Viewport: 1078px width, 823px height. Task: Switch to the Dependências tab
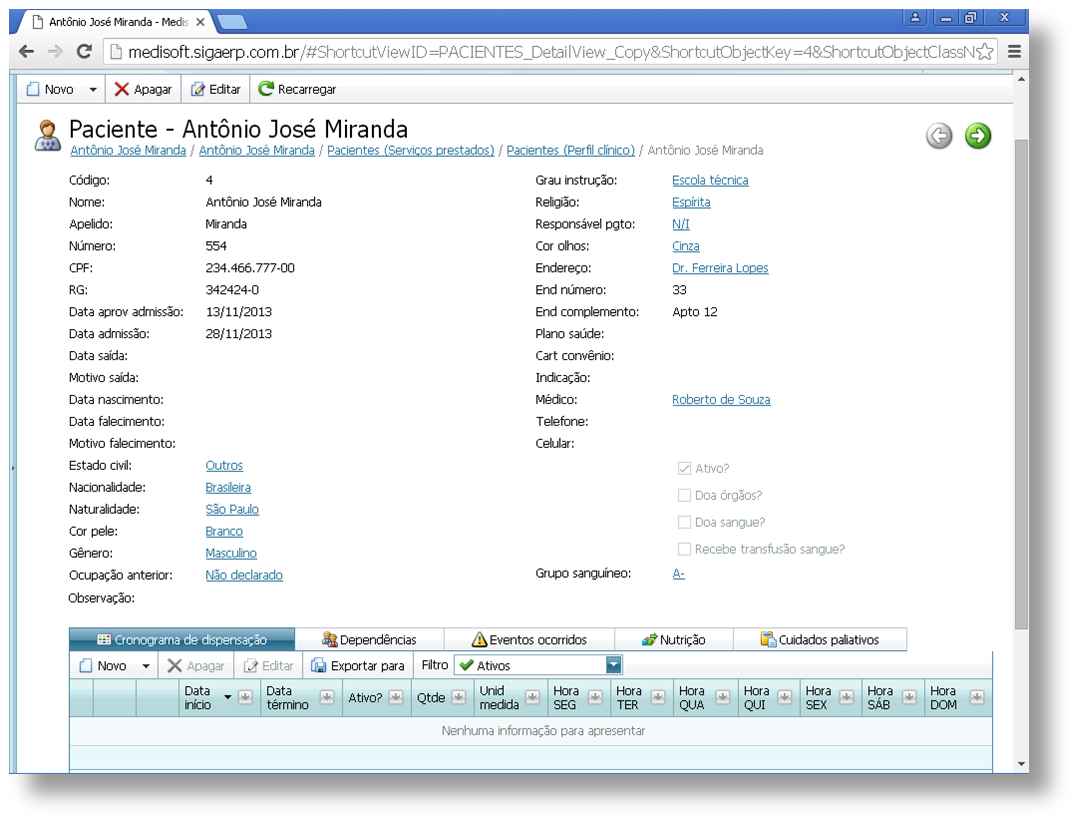point(369,640)
